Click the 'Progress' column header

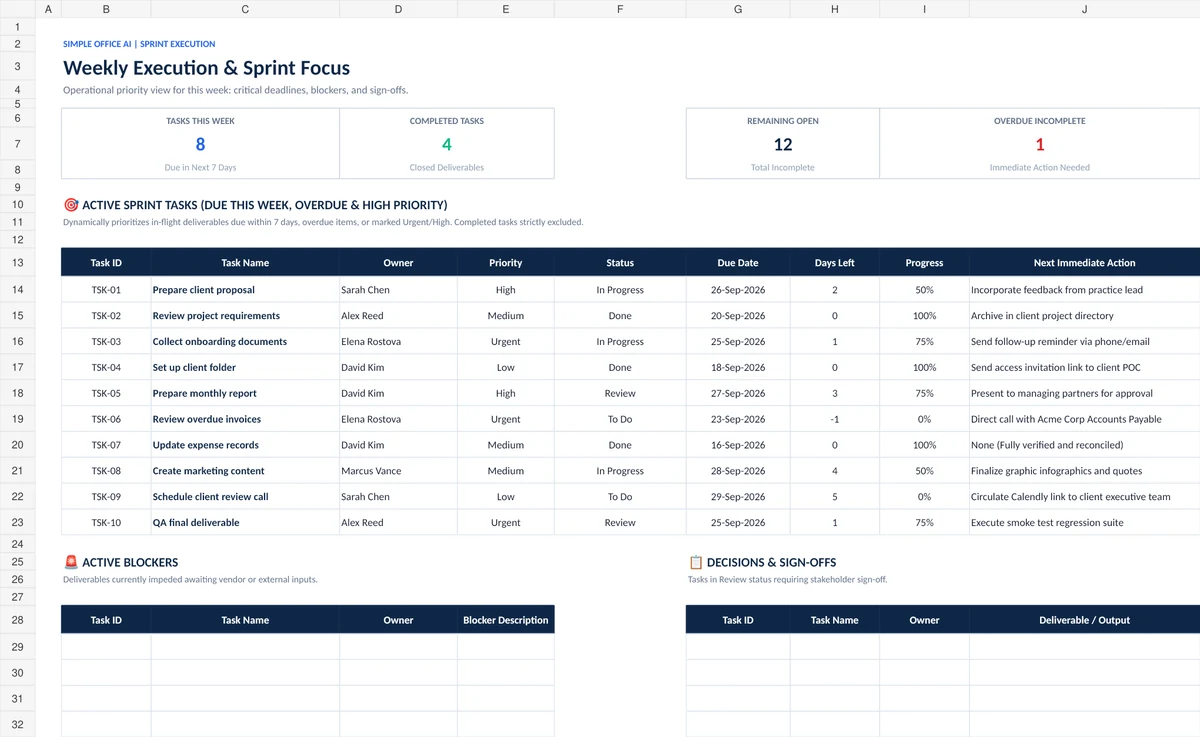click(924, 263)
